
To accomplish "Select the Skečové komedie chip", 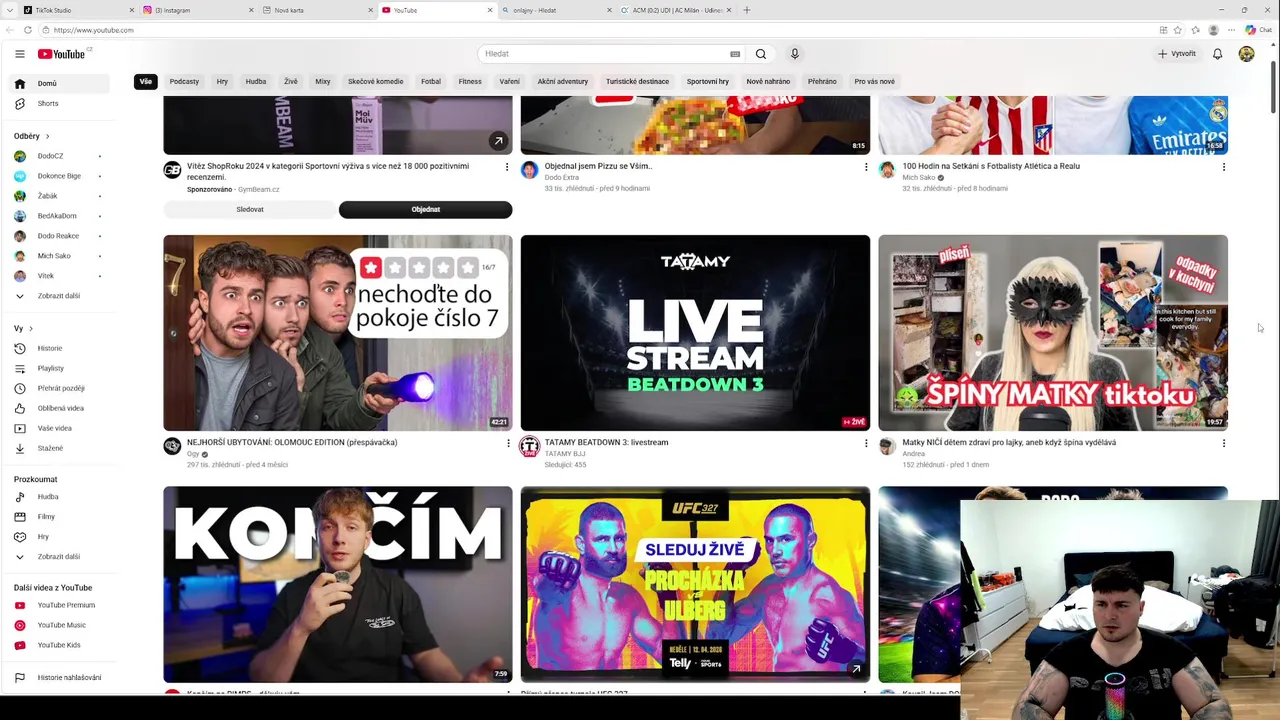I will [376, 82].
